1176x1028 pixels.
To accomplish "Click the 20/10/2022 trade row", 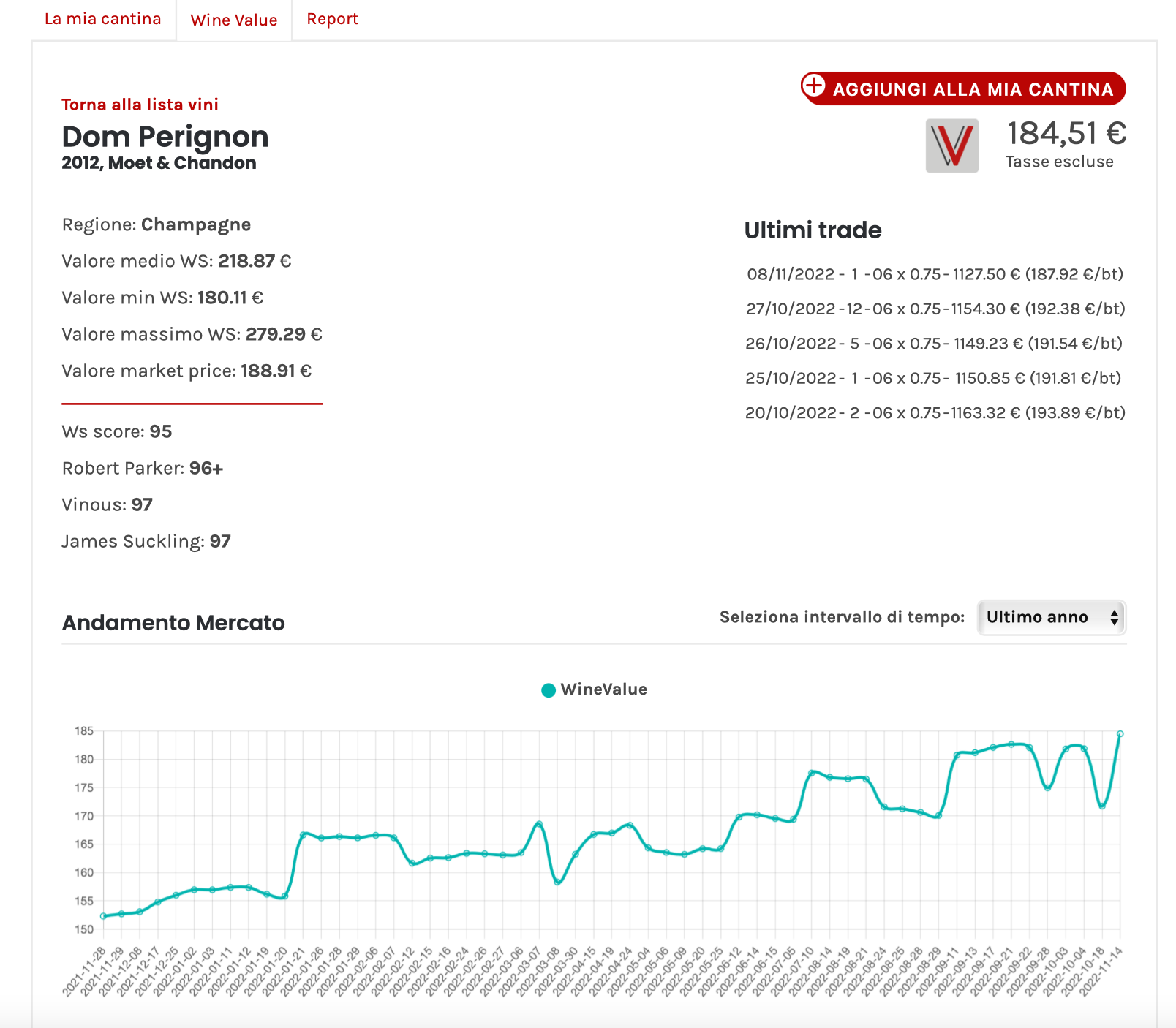I will click(935, 413).
